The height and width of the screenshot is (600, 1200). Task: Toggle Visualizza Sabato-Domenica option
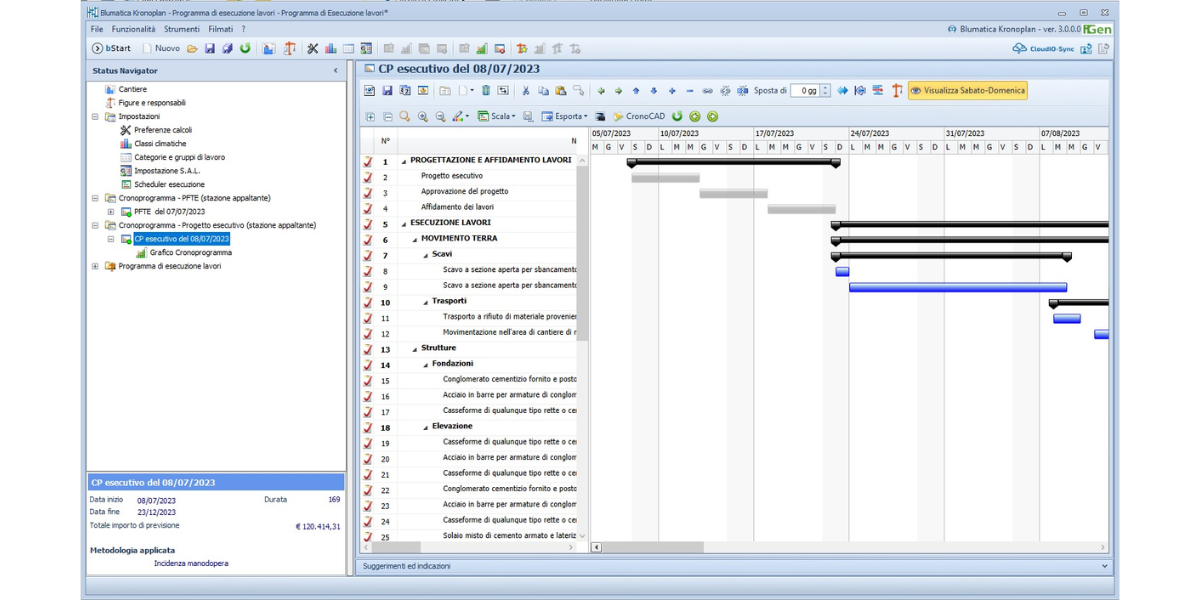967,90
